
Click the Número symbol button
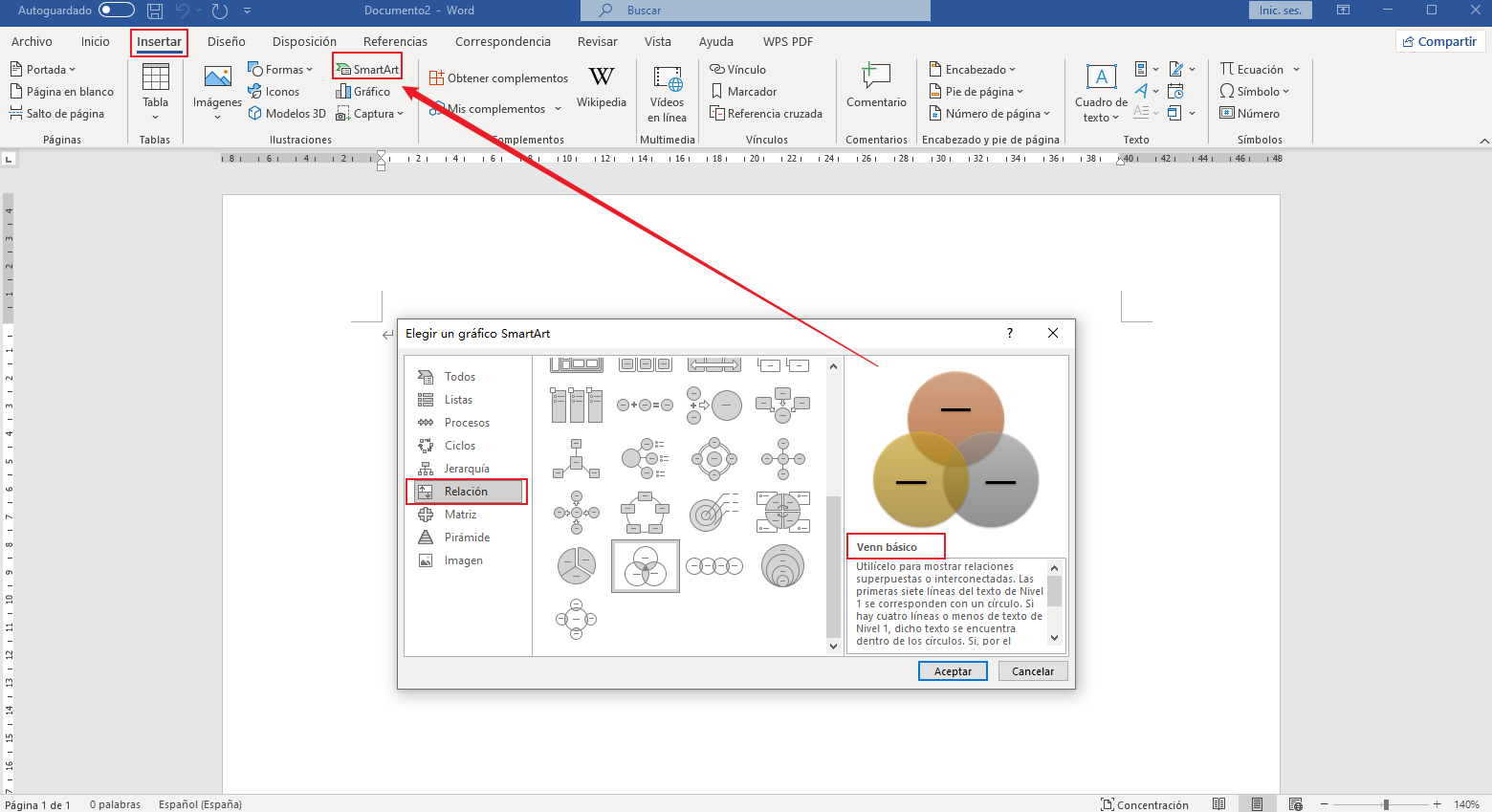tap(1249, 114)
